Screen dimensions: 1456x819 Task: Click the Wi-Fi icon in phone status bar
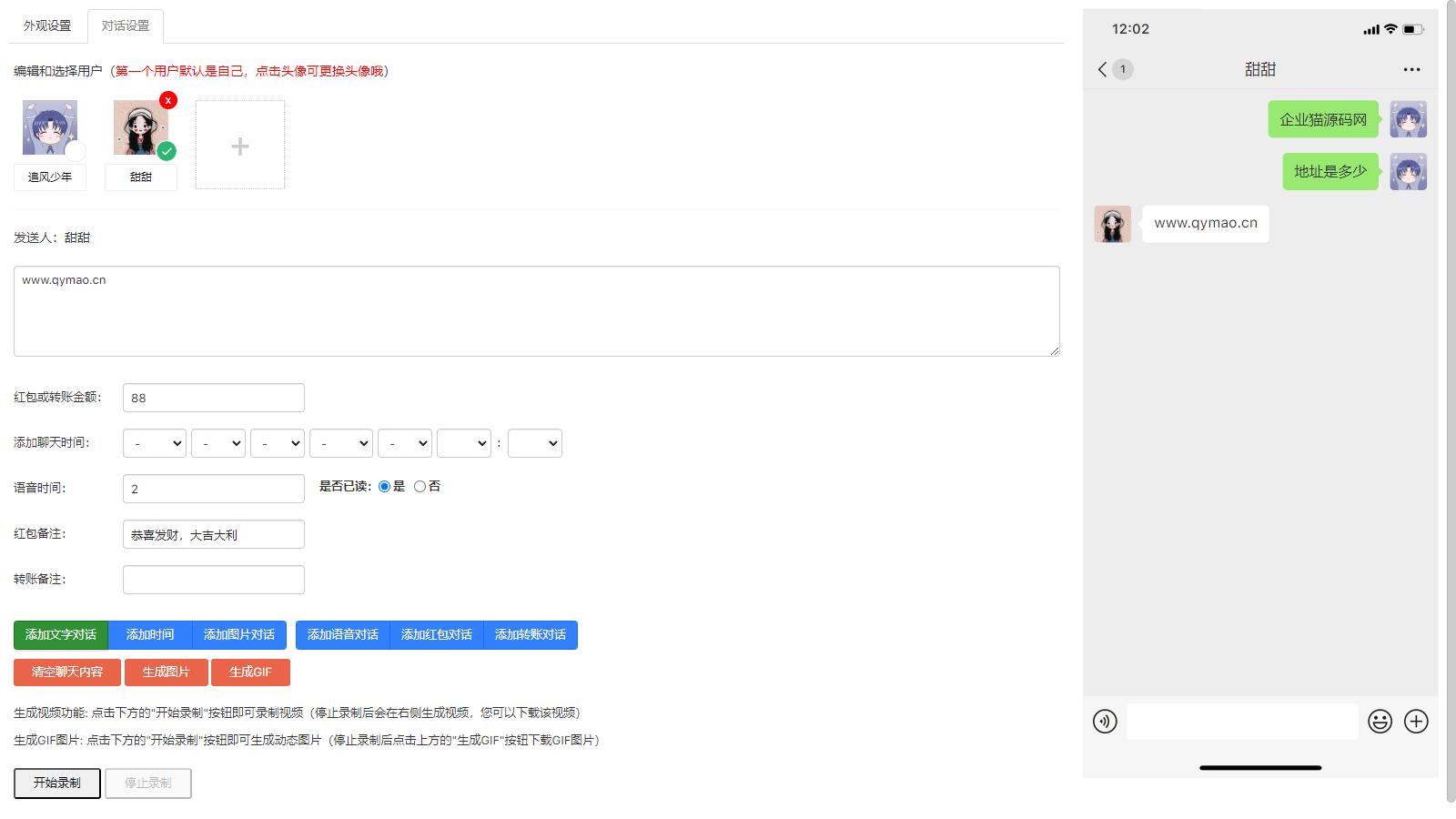tap(1390, 29)
